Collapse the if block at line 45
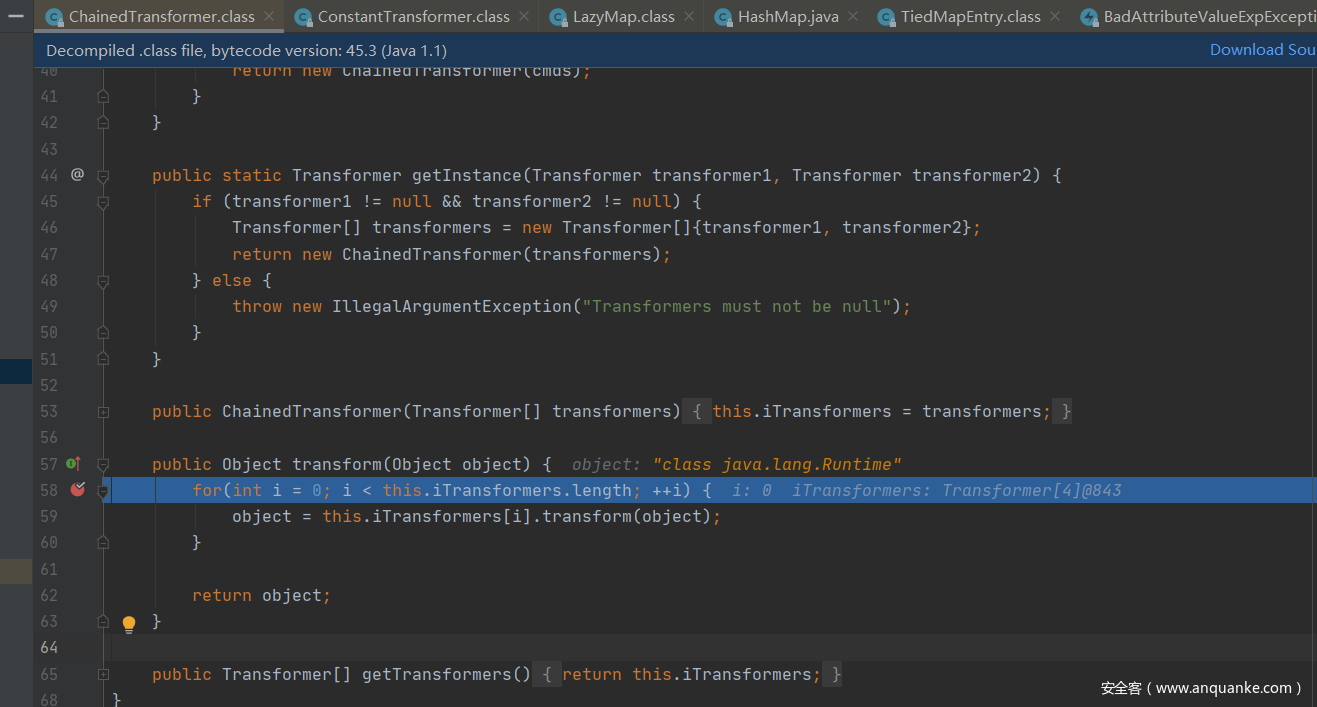 [x=103, y=202]
